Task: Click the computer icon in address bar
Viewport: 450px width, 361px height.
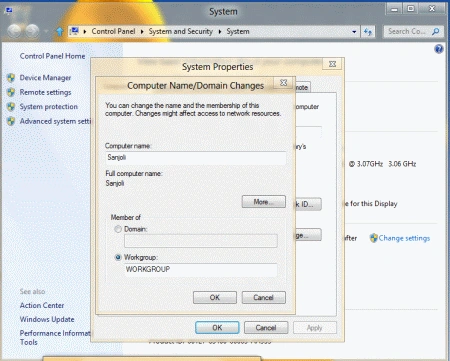Action: [x=75, y=31]
